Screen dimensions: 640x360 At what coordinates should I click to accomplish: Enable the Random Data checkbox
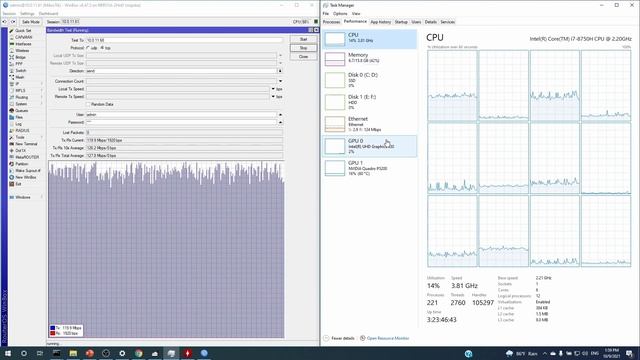[88, 104]
